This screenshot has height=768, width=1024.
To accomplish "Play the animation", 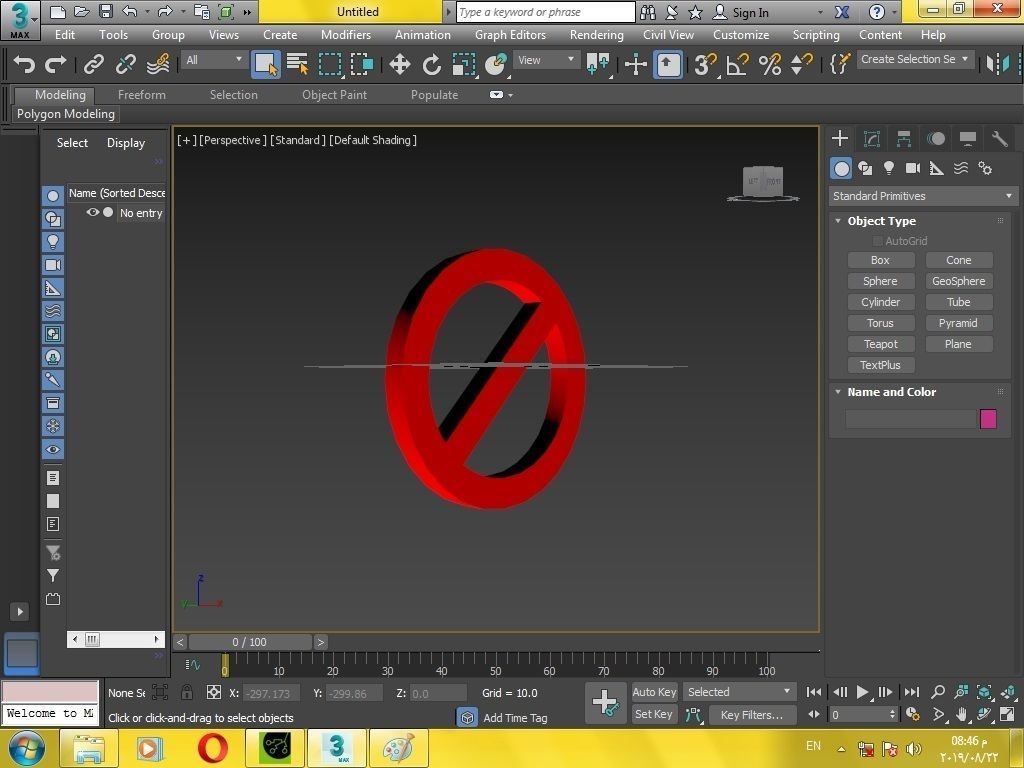I will 862,692.
